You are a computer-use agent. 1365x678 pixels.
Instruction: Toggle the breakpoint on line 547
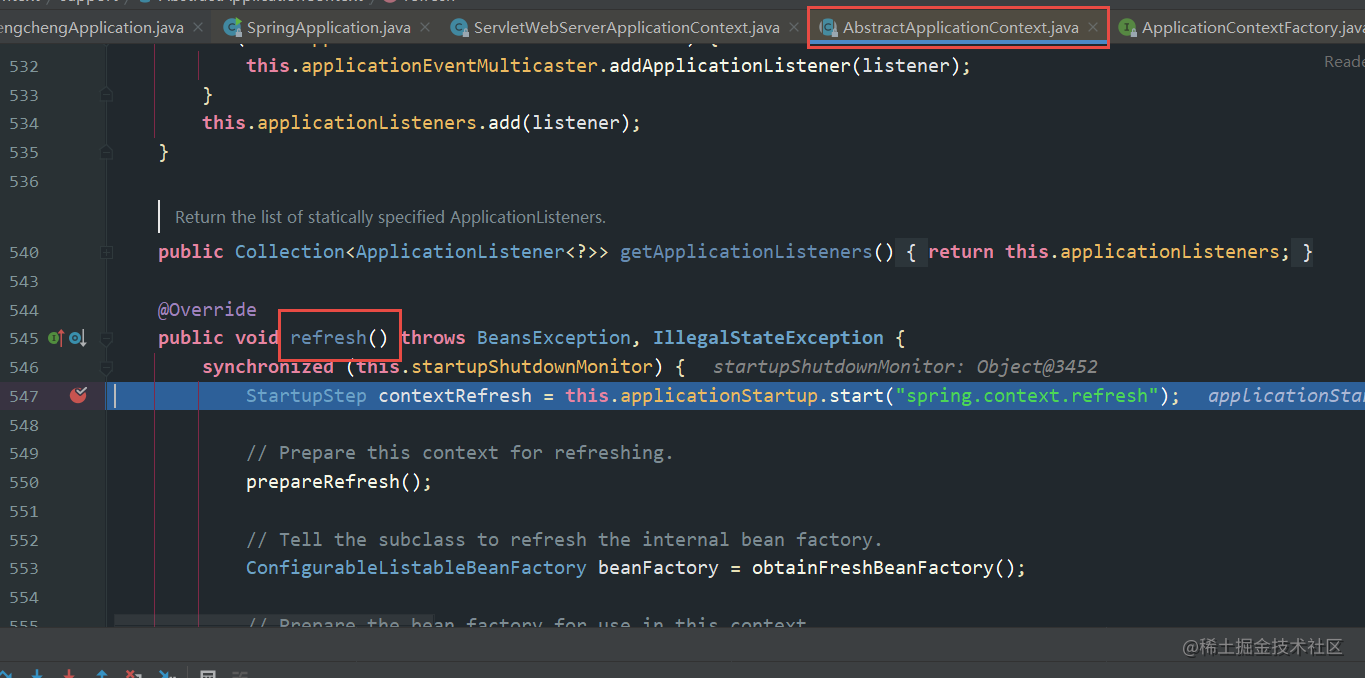click(78, 396)
